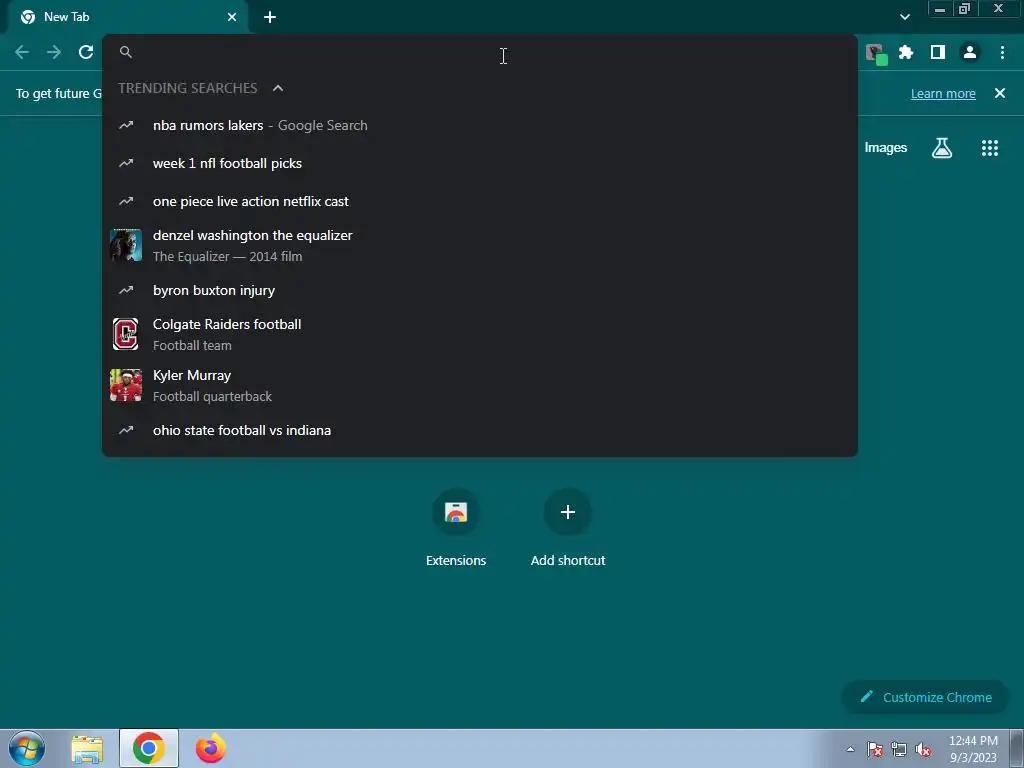The width and height of the screenshot is (1024, 768).
Task: Click the Customize Chrome button
Action: (925, 697)
